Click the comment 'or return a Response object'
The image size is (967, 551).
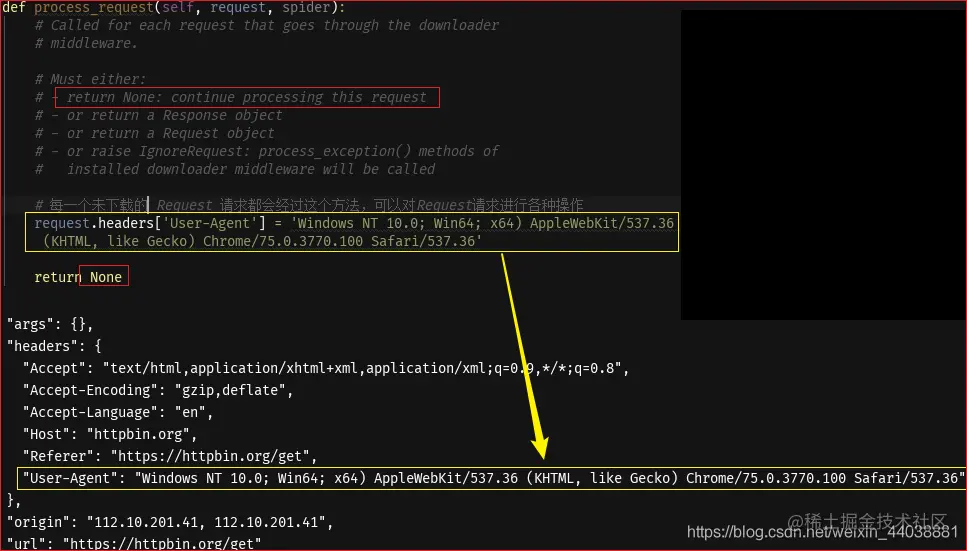(175, 115)
